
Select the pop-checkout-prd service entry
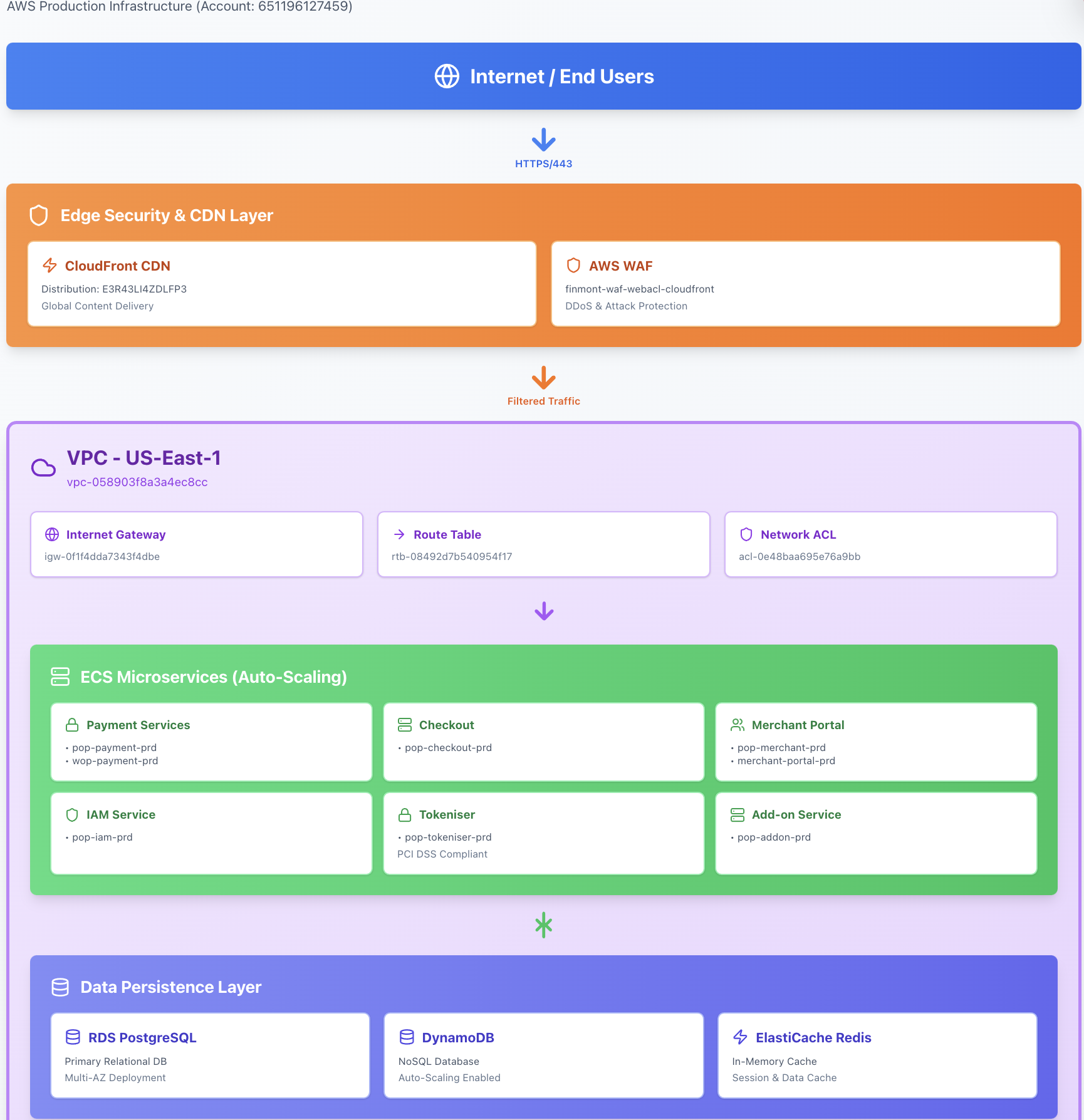point(448,747)
